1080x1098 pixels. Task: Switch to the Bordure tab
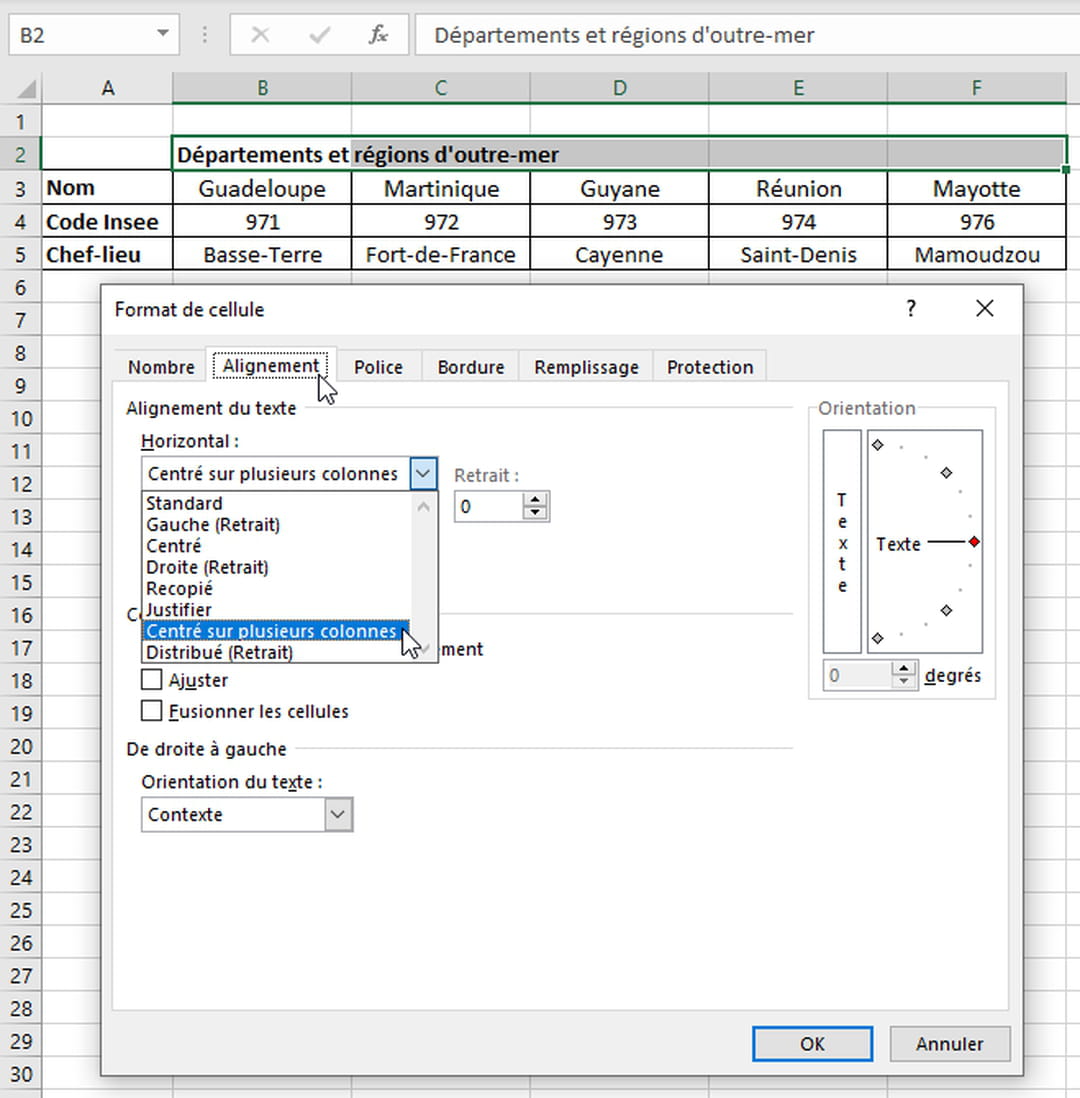[471, 367]
